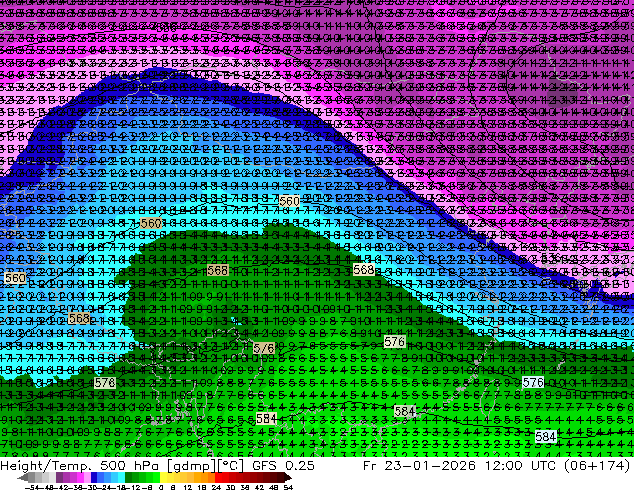Click the "[°C]" unit label
The image size is (634, 490).
click(229, 465)
